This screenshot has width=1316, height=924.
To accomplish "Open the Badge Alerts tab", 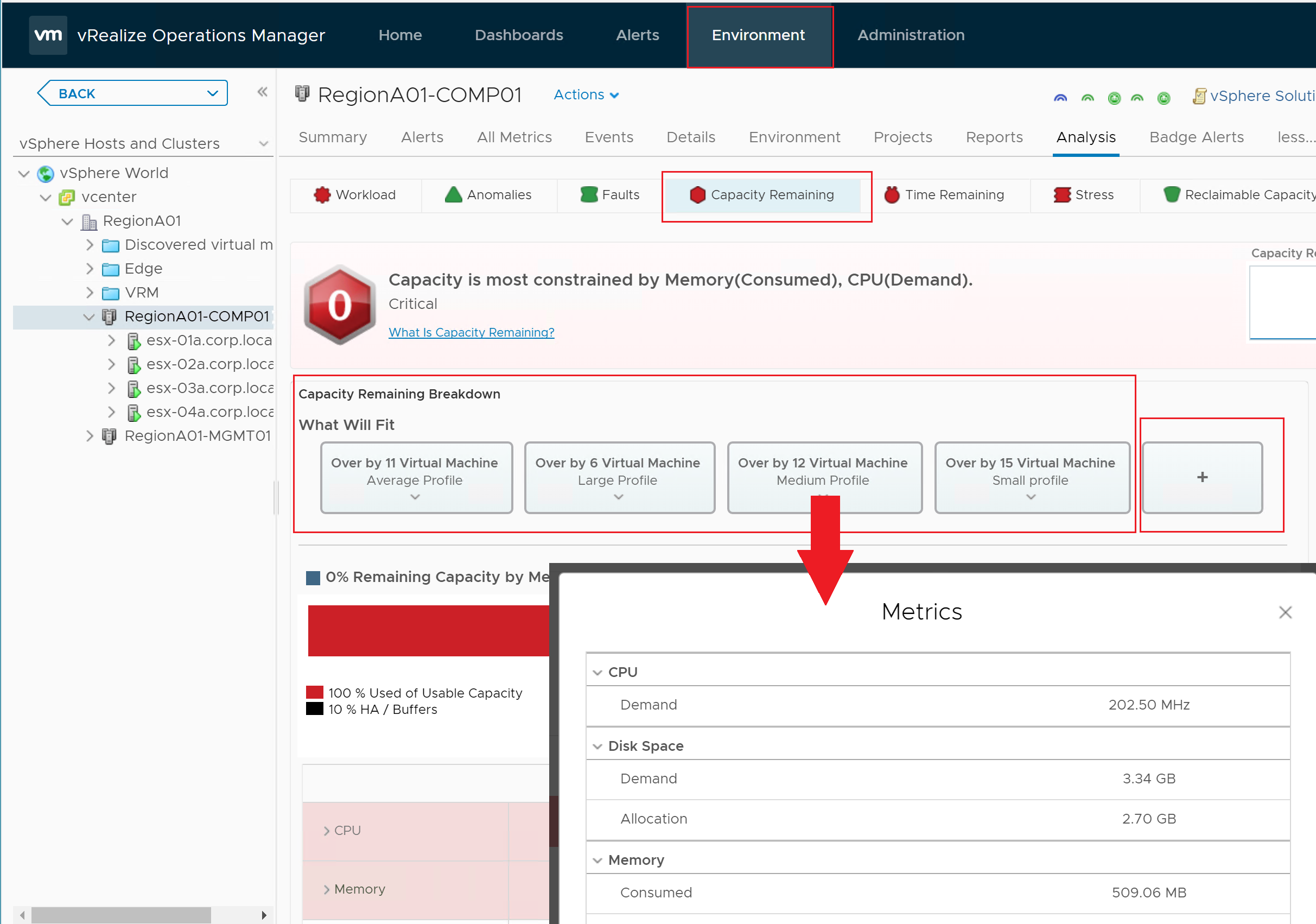I will [x=1196, y=138].
